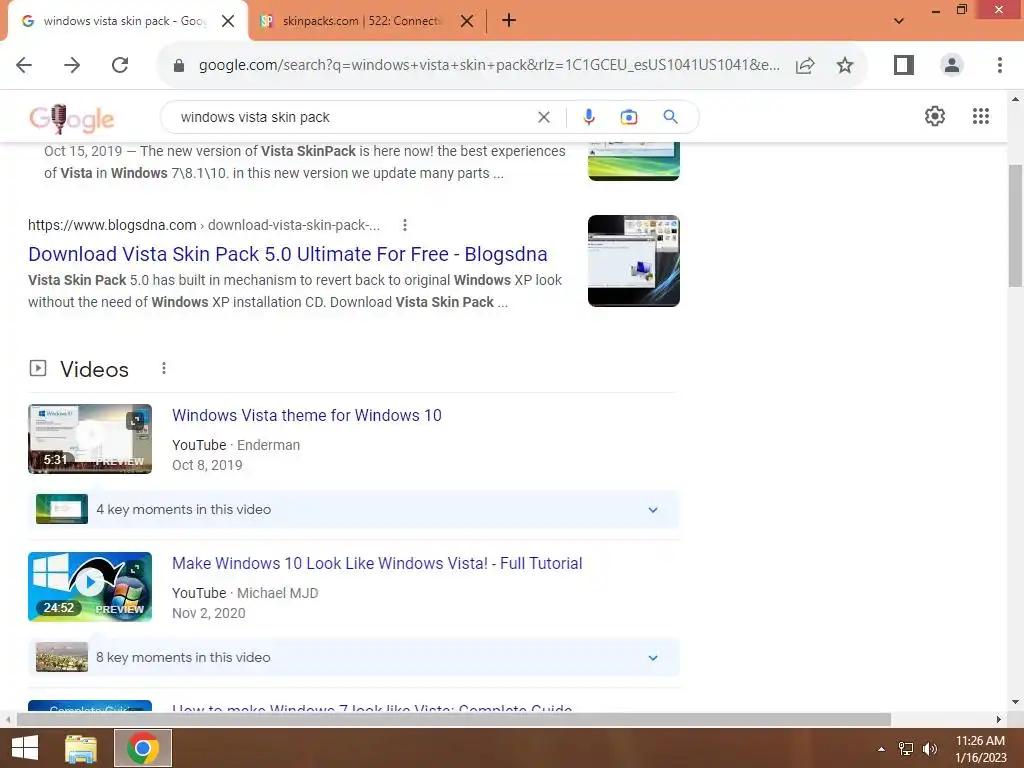Show hidden system tray icons
1024x768 pixels.
pyautogui.click(x=881, y=749)
